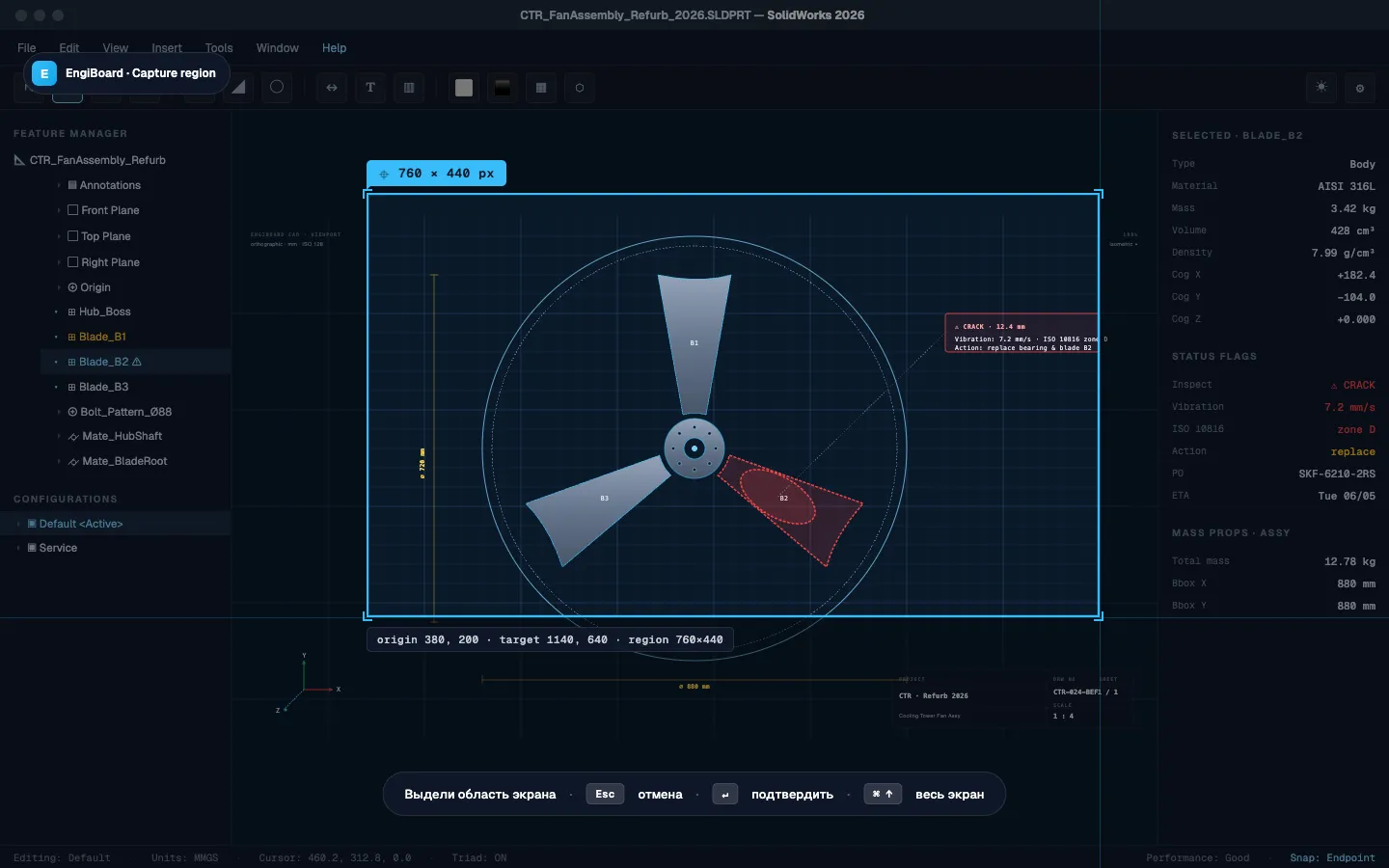Open the Tools menu

[x=219, y=48]
